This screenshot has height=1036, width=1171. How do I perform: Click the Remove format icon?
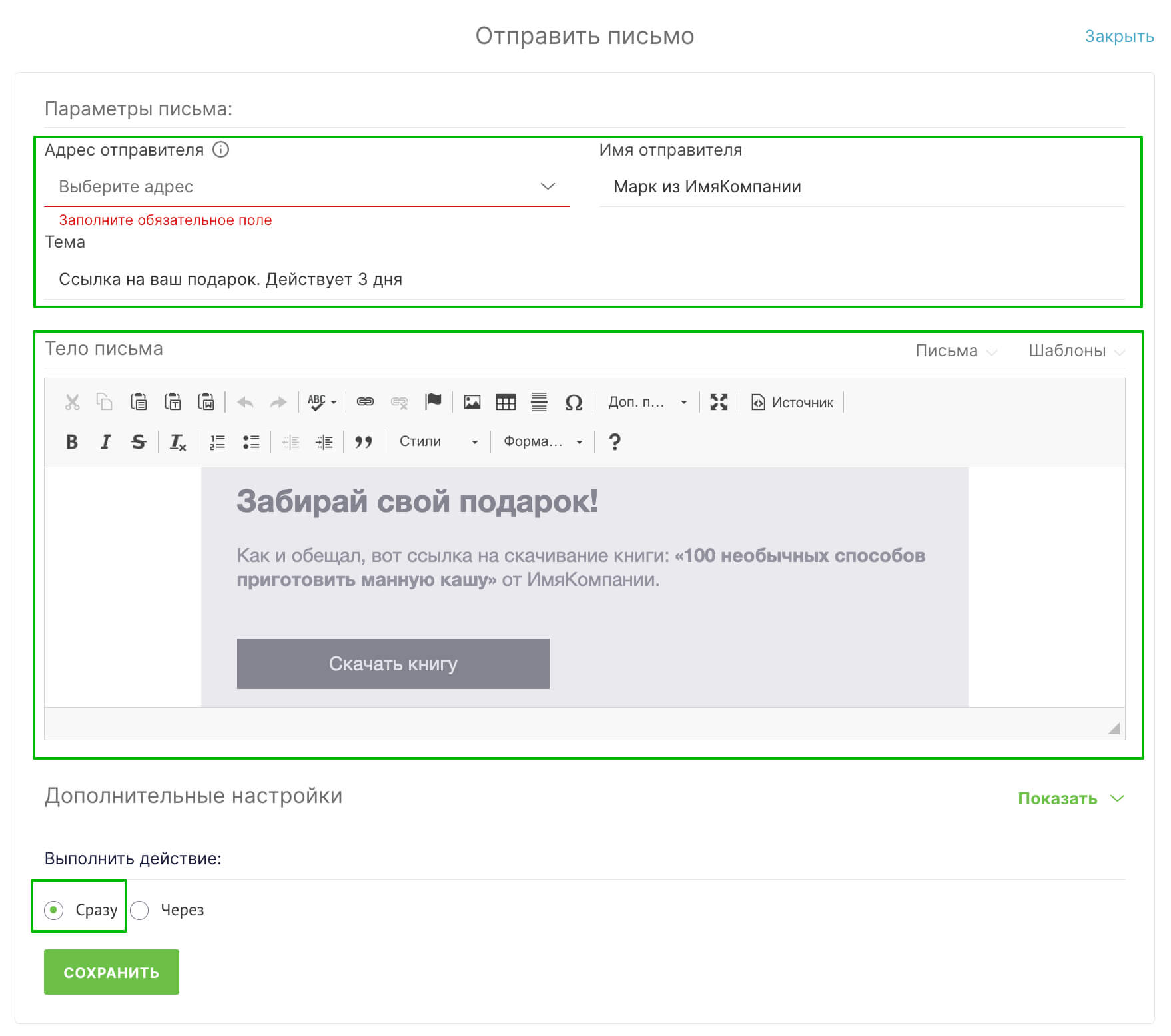pyautogui.click(x=178, y=441)
